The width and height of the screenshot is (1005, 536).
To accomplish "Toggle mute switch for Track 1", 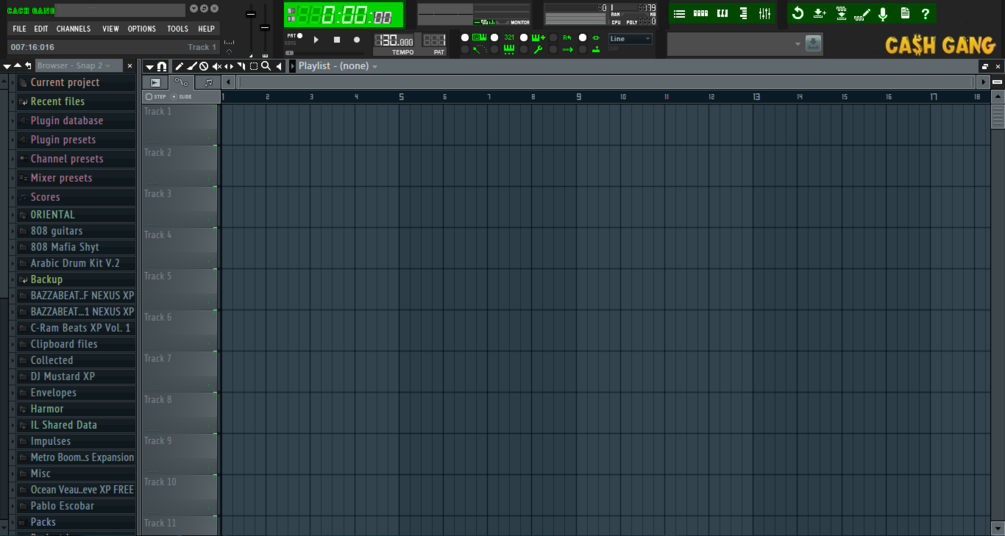I will pos(215,108).
